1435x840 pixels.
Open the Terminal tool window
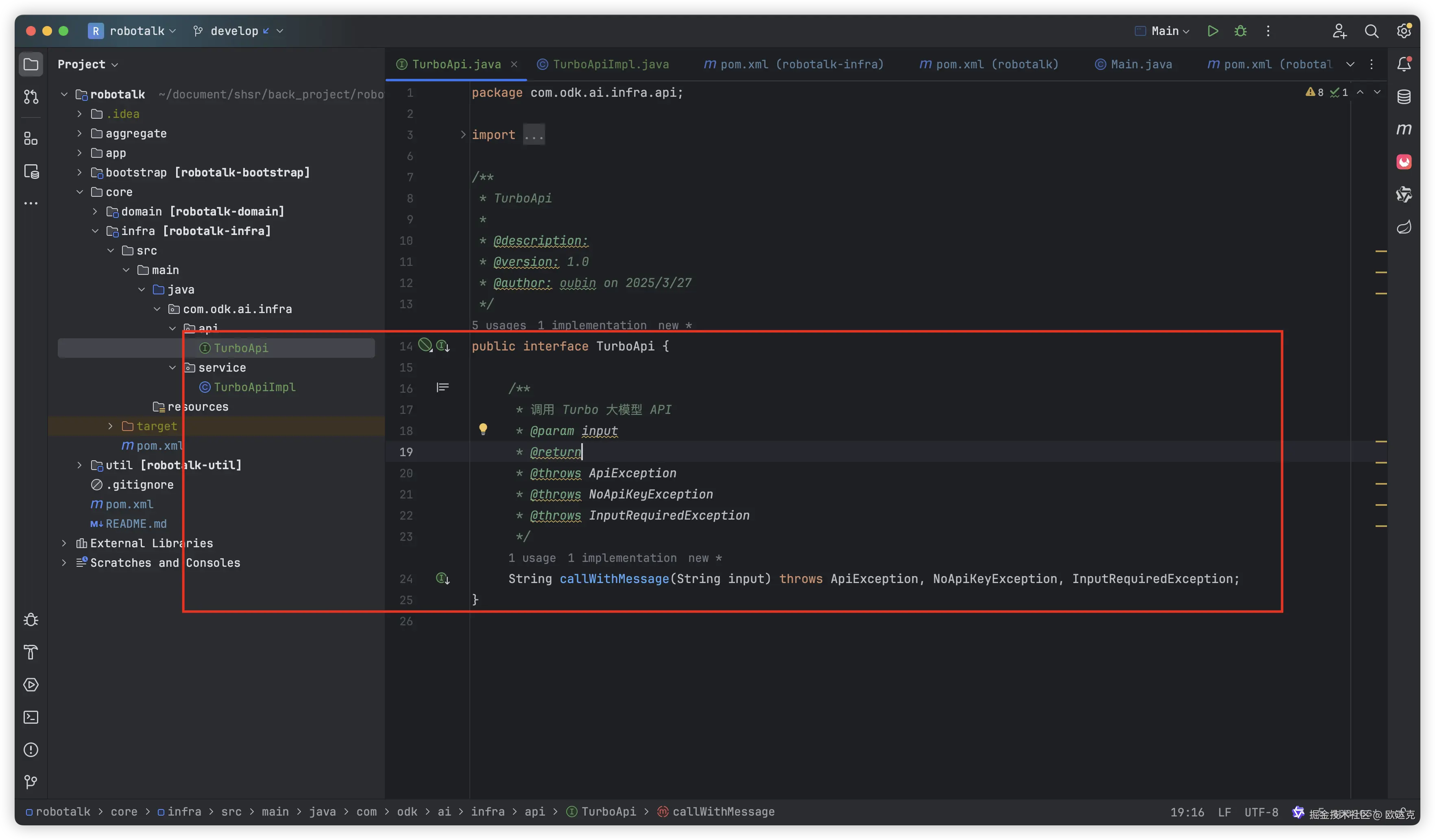coord(31,717)
